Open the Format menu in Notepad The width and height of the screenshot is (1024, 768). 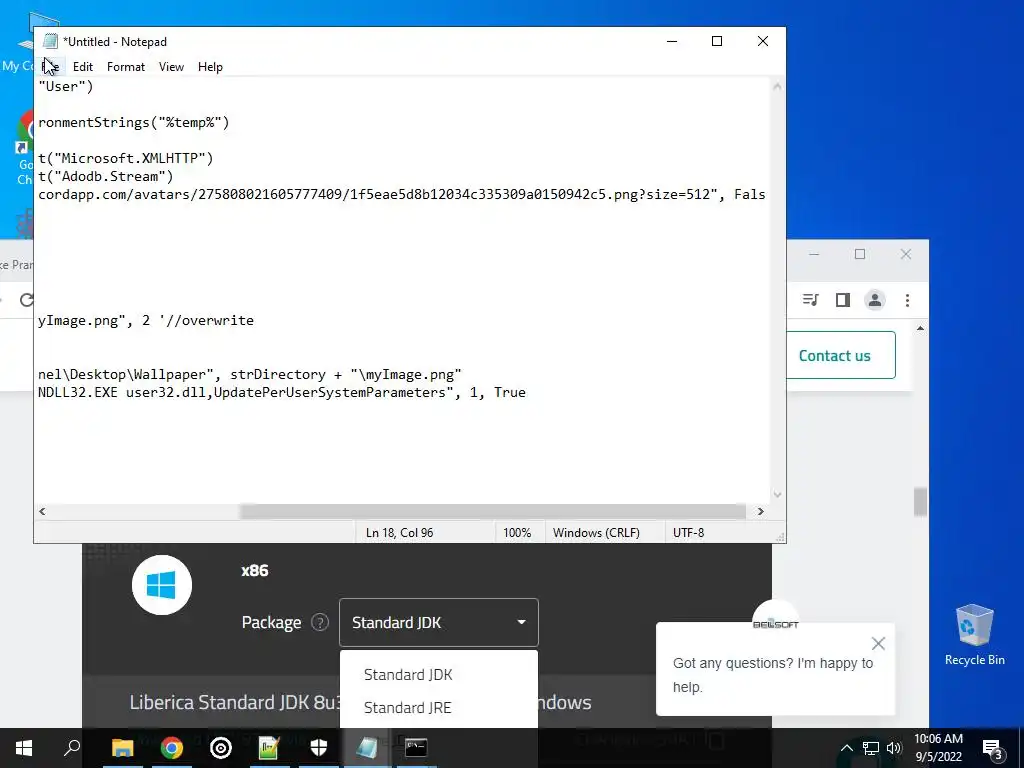tap(126, 67)
